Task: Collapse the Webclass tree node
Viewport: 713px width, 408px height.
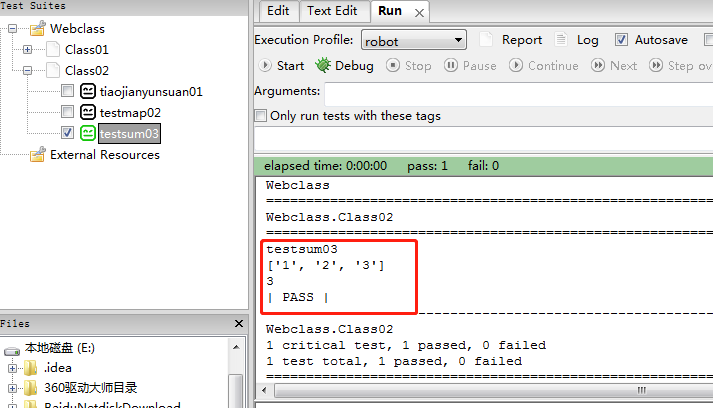Action: point(12,29)
